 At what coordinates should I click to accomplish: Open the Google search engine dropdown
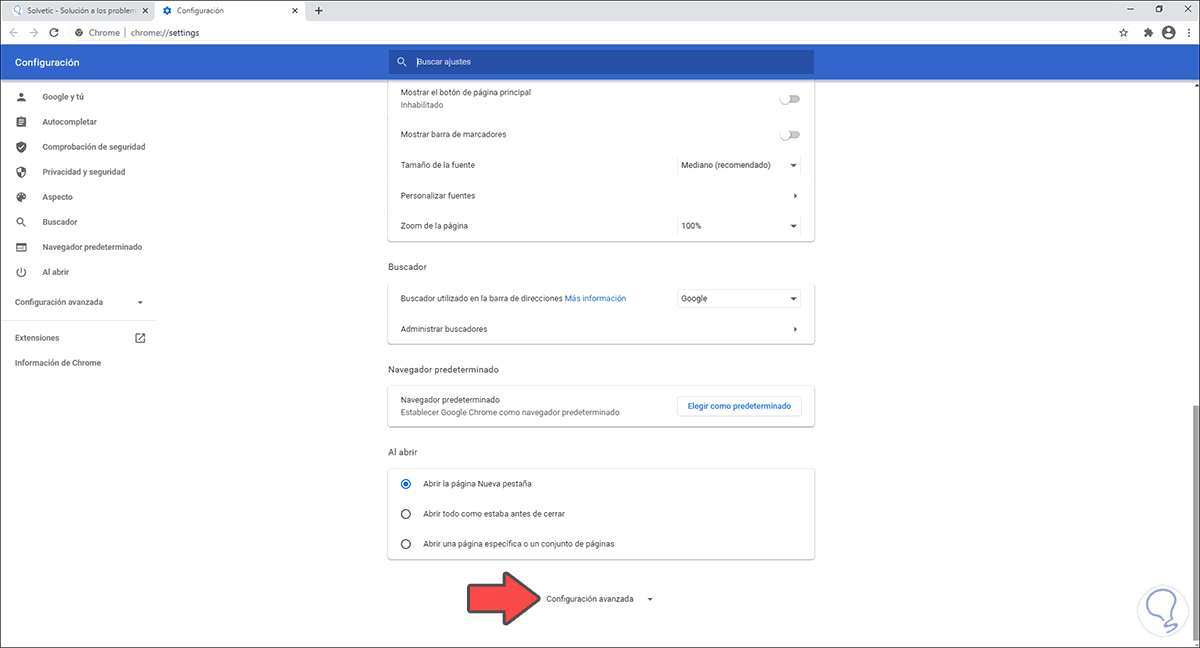(739, 298)
